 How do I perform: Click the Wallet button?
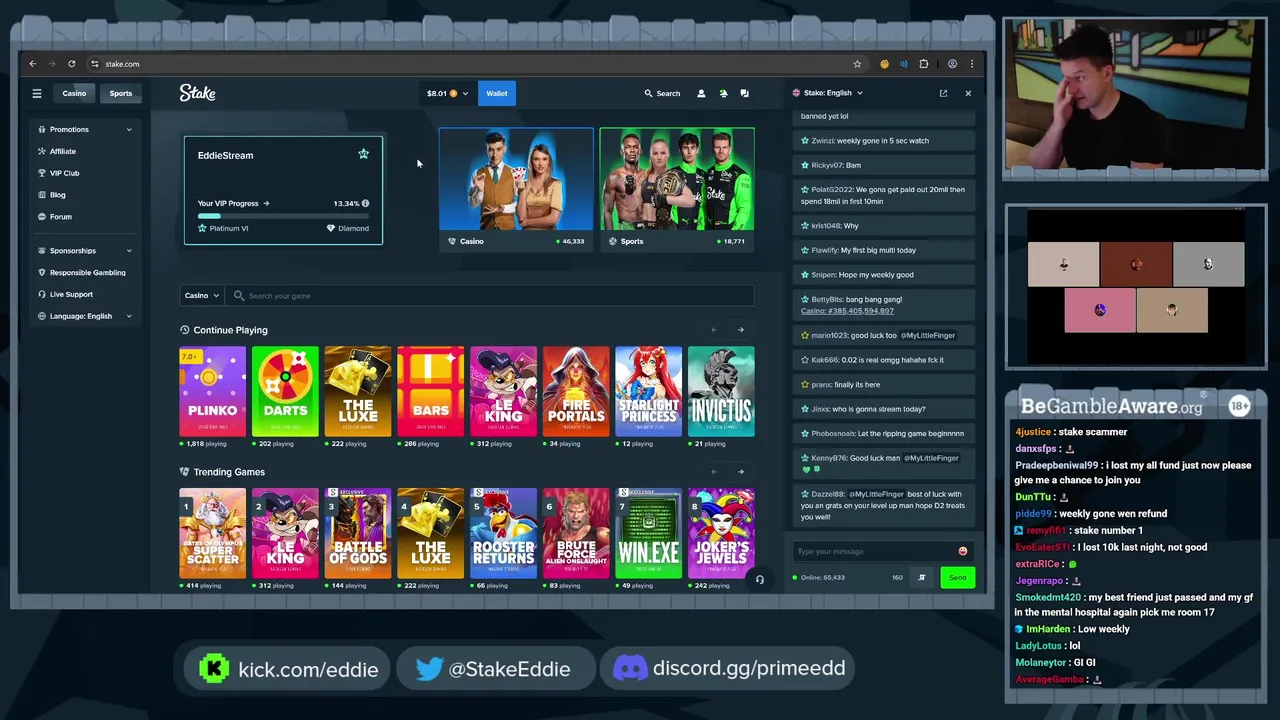click(497, 93)
